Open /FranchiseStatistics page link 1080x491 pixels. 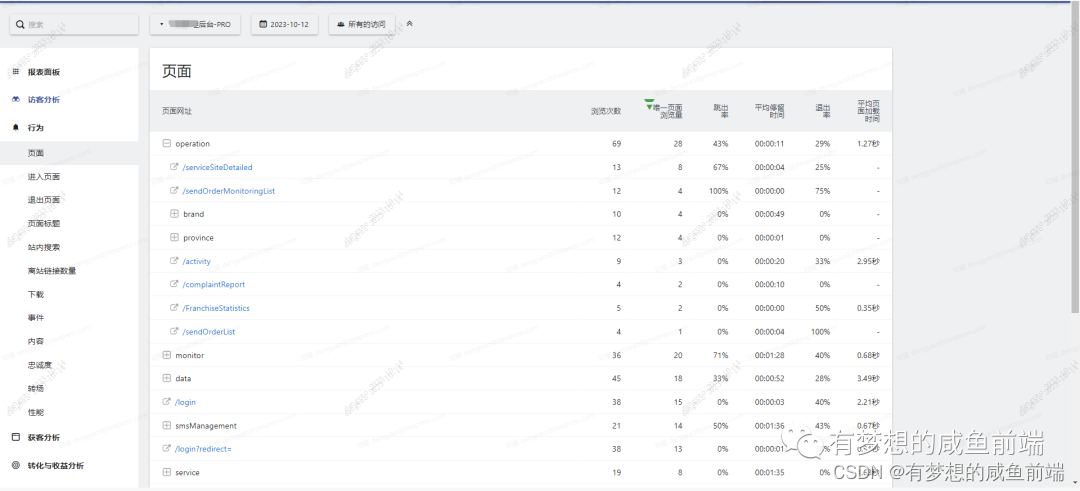[216, 308]
